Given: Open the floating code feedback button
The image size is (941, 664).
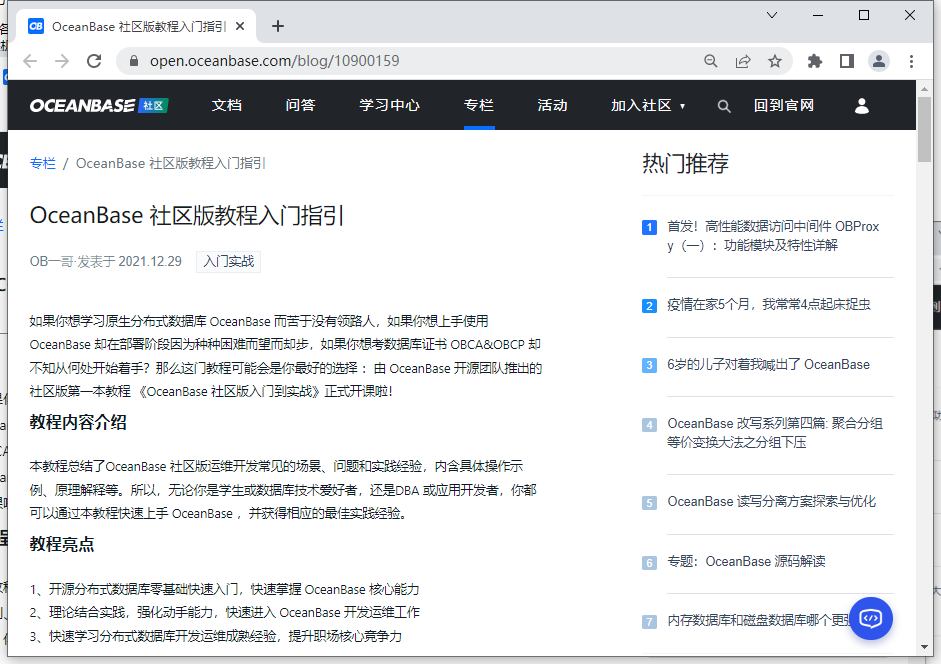Looking at the screenshot, I should [x=870, y=618].
